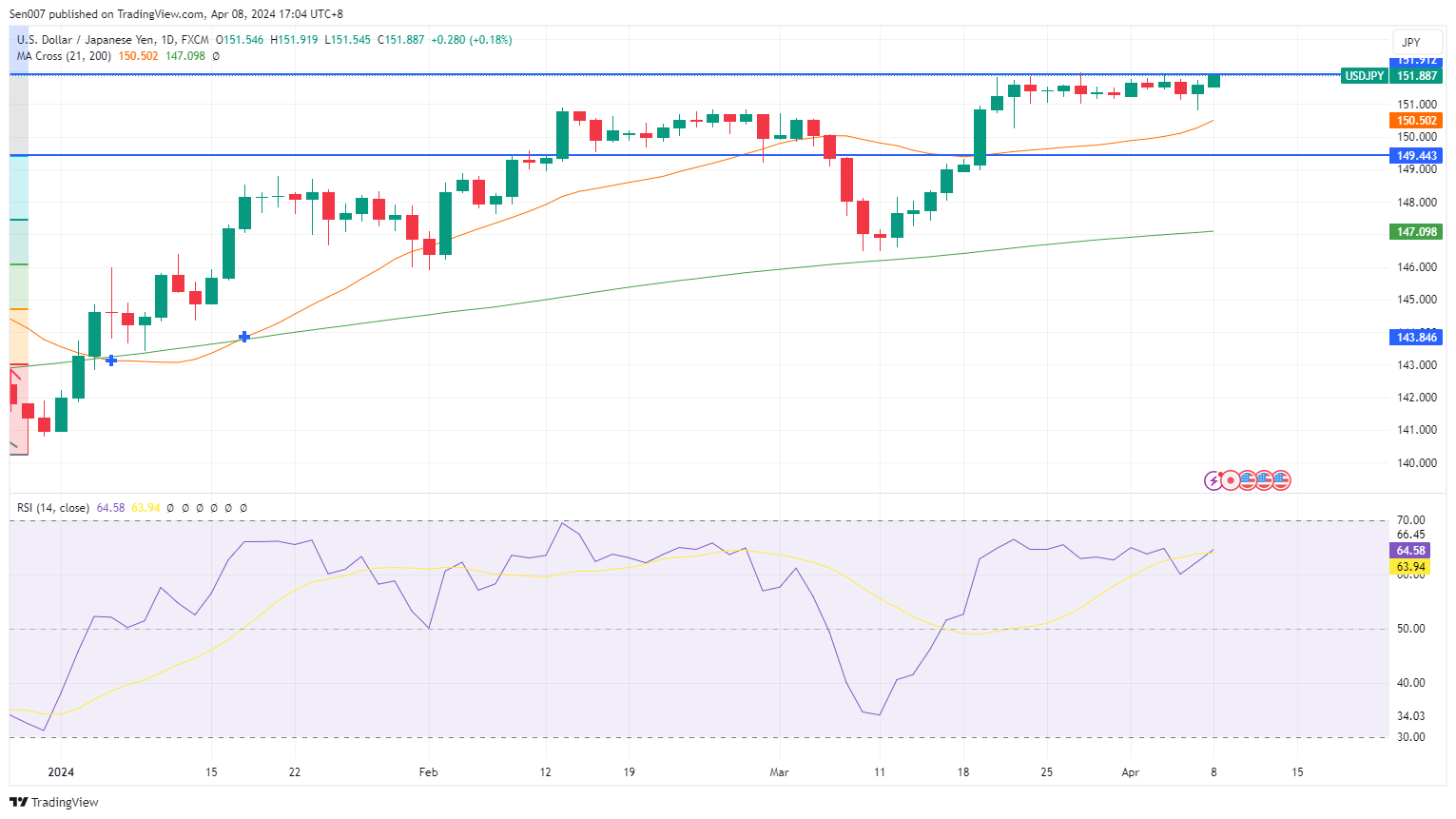1456x819 pixels.
Task: Click the 66.45 level on RSI axis
Action: point(1410,535)
